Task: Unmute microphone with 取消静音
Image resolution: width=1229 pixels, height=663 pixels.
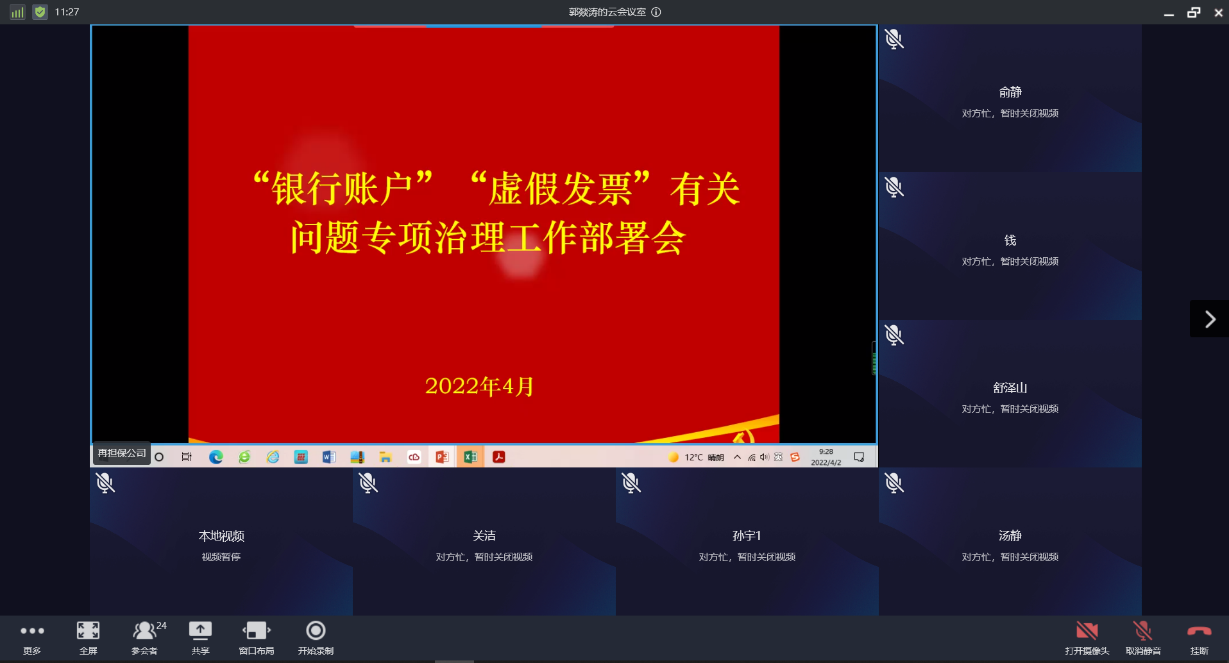Action: tap(1142, 637)
